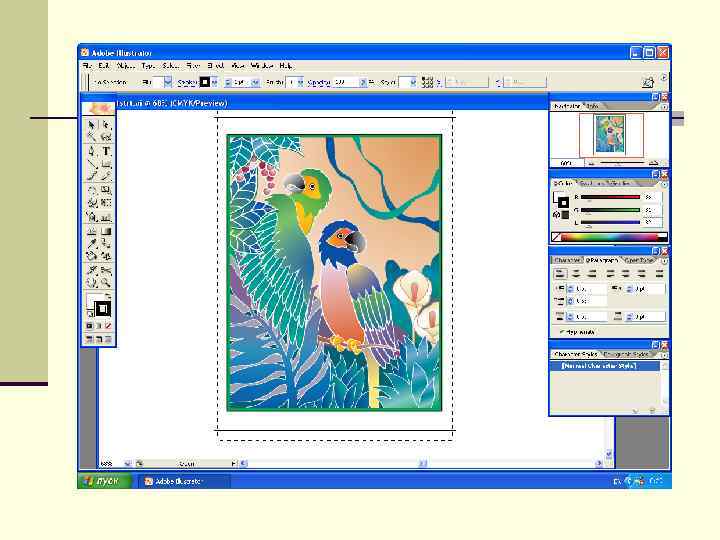Image resolution: width=720 pixels, height=540 pixels.
Task: Set paragraph alignment to Align Left
Action: click(560, 274)
